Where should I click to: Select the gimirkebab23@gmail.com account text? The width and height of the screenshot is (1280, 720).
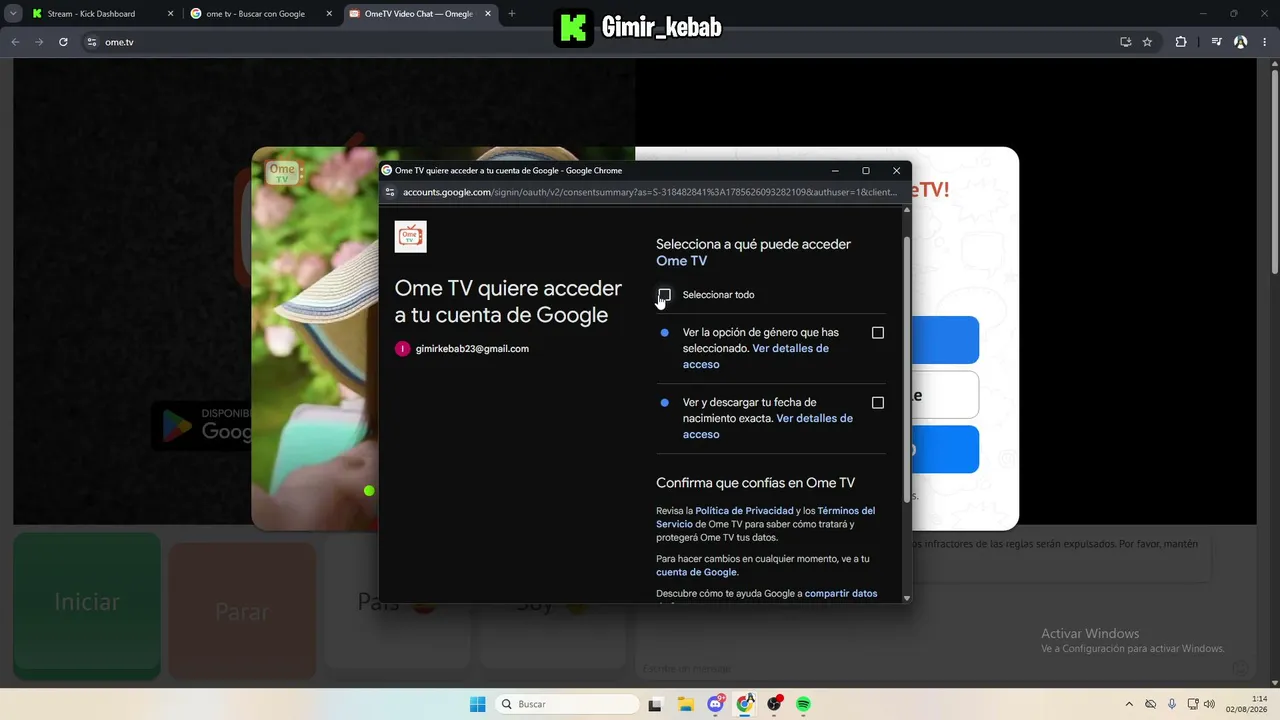pos(472,349)
